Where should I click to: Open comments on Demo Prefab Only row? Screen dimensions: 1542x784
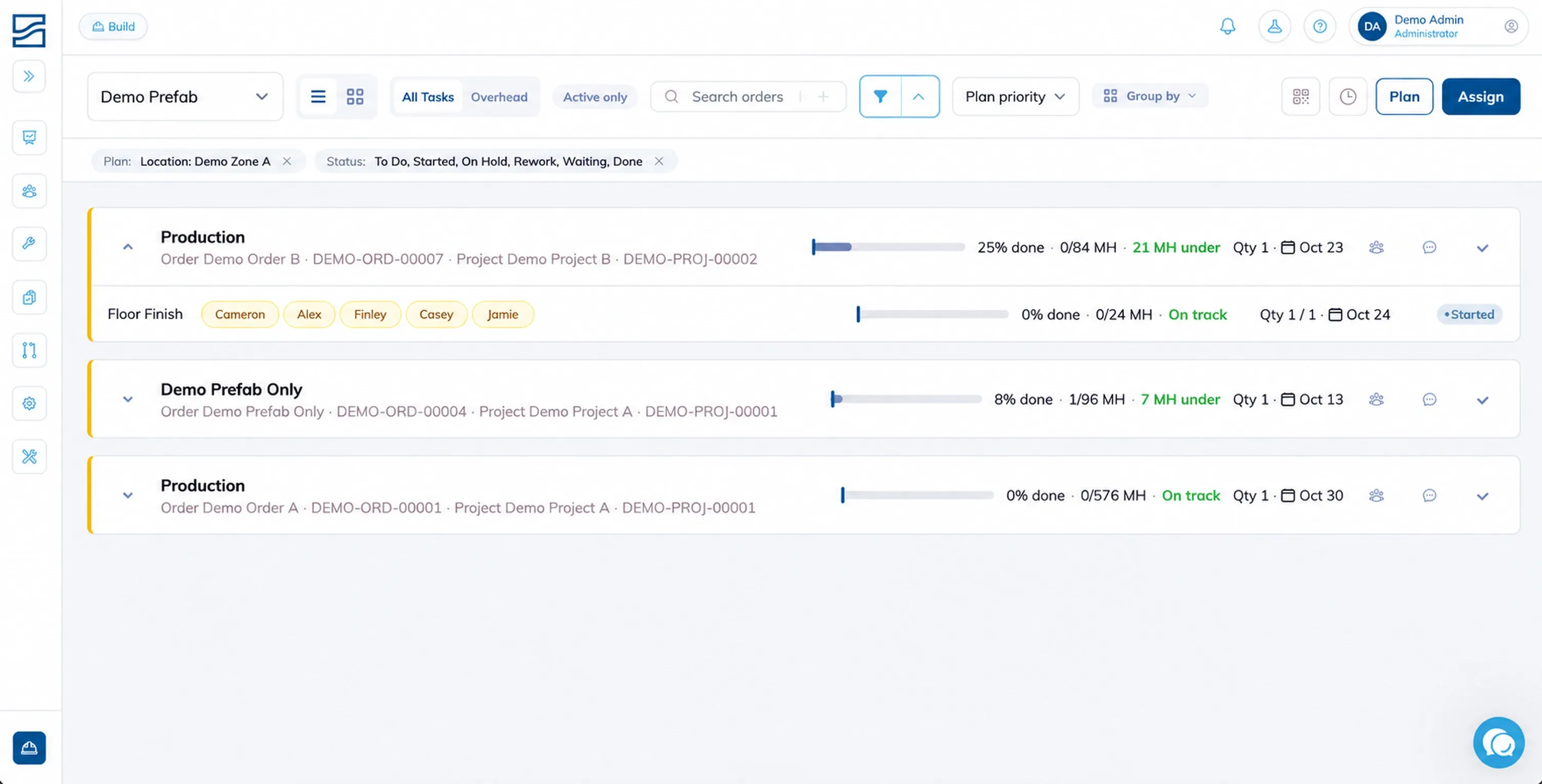pyautogui.click(x=1429, y=399)
